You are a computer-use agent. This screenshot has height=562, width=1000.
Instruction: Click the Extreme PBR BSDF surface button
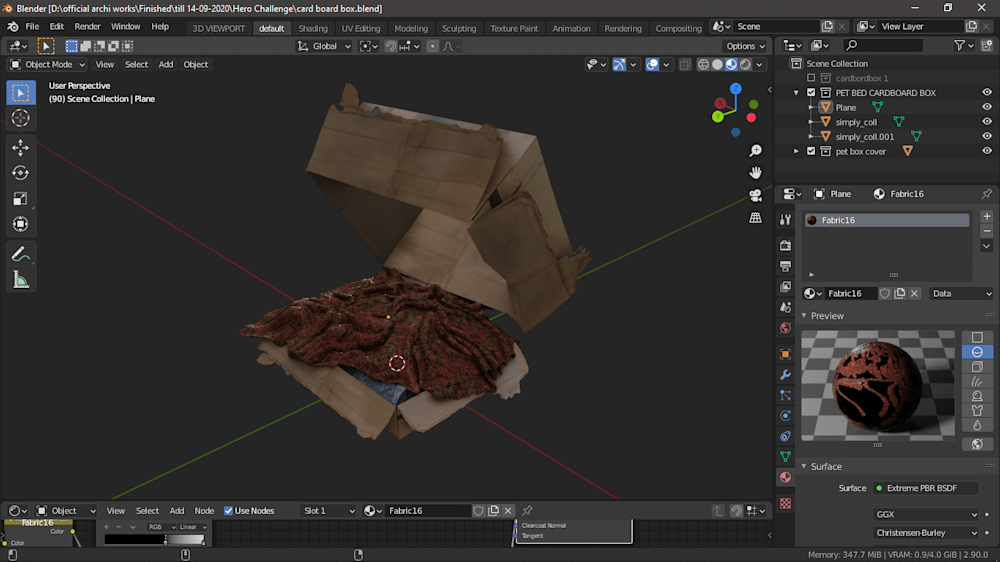tap(926, 488)
